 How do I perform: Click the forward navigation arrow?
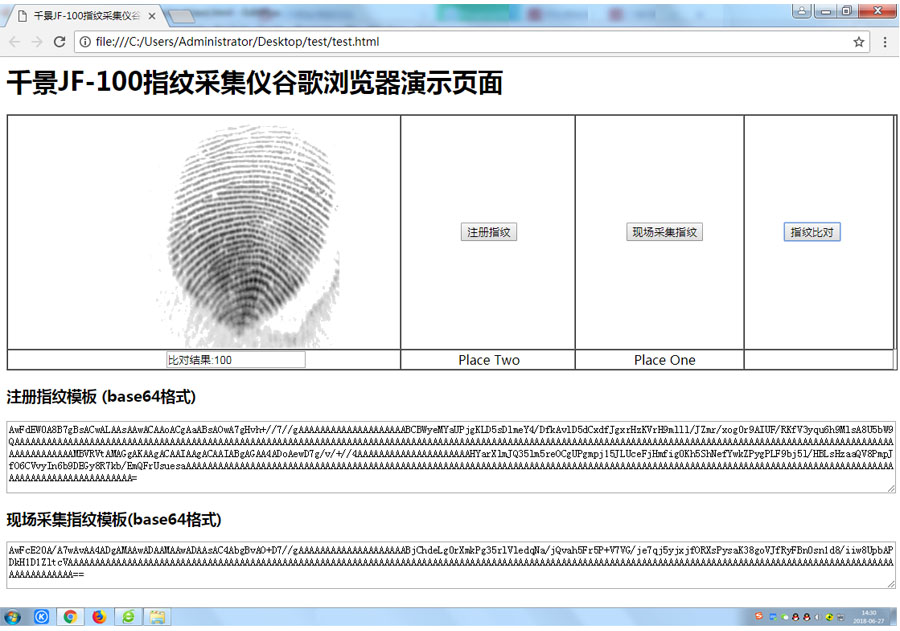coord(36,42)
